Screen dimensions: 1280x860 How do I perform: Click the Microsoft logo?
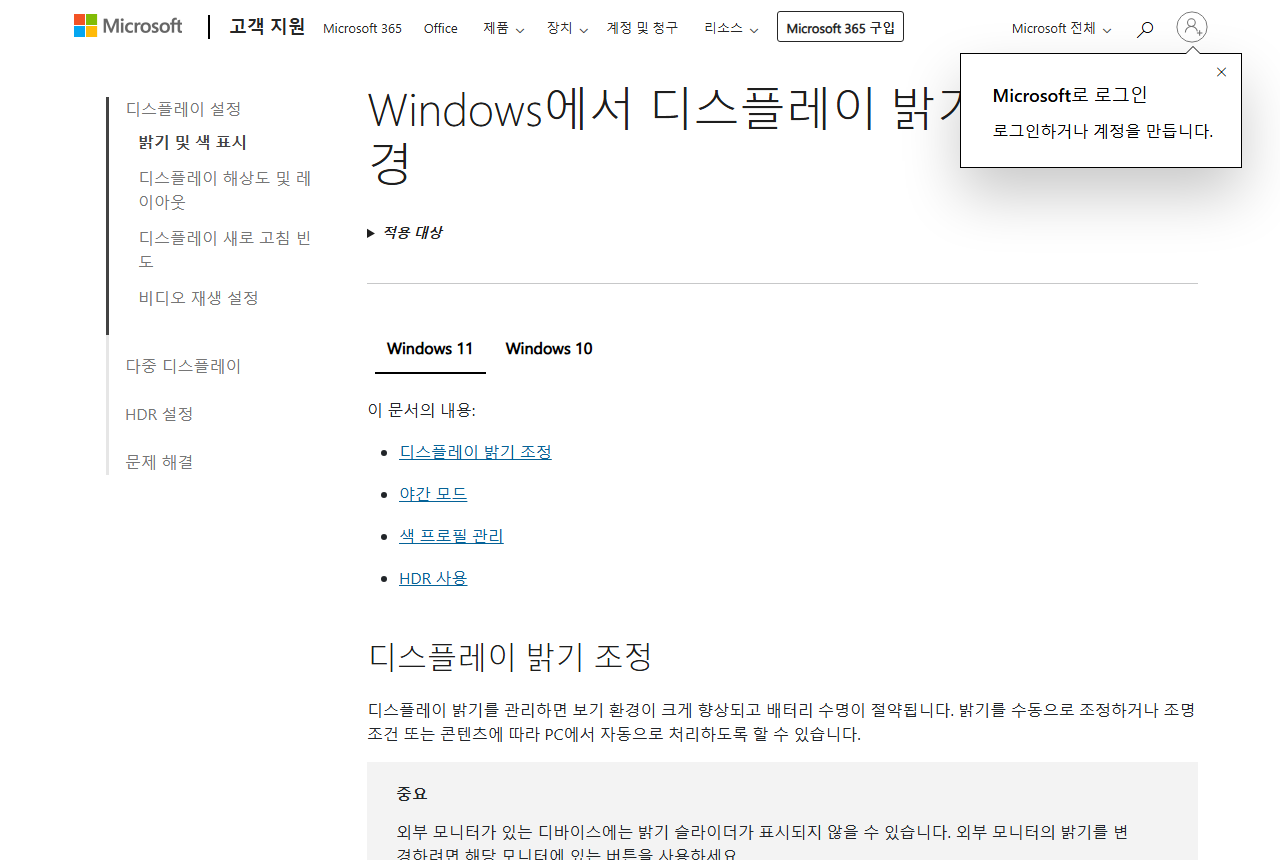[x=128, y=26]
